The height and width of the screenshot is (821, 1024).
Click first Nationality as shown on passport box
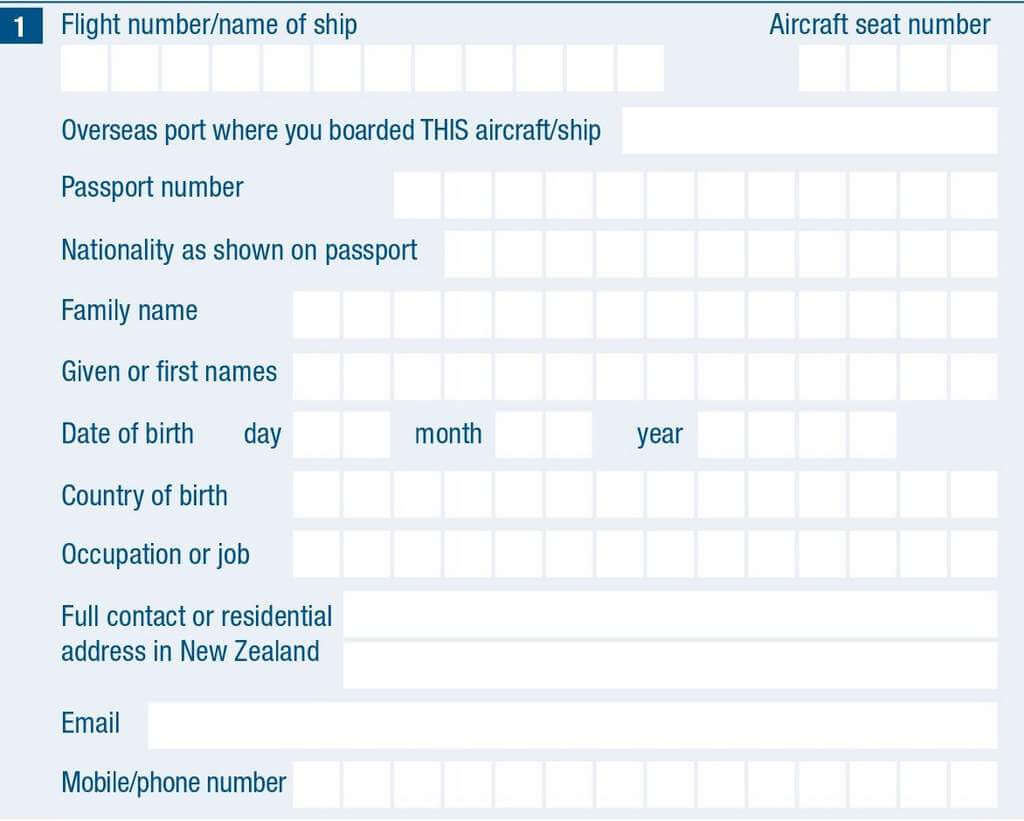pyautogui.click(x=468, y=254)
